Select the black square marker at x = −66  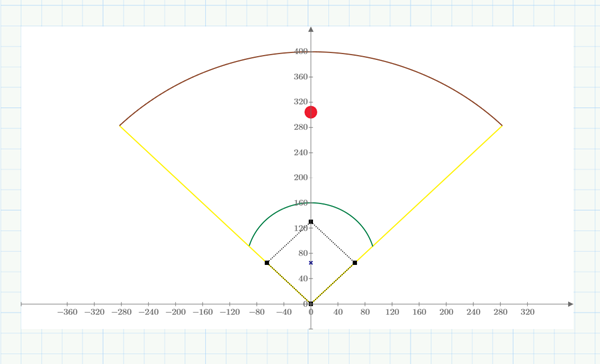(267, 263)
